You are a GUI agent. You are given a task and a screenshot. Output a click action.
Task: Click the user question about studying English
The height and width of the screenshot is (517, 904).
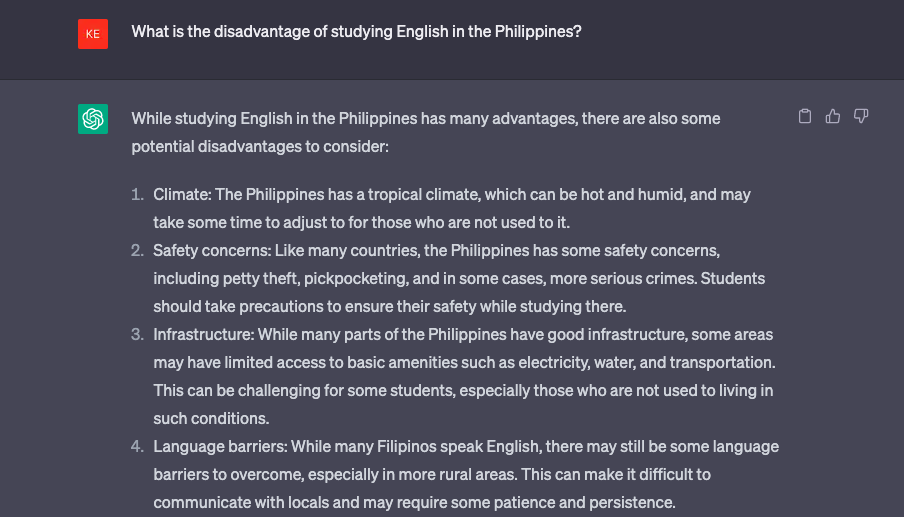click(x=356, y=32)
